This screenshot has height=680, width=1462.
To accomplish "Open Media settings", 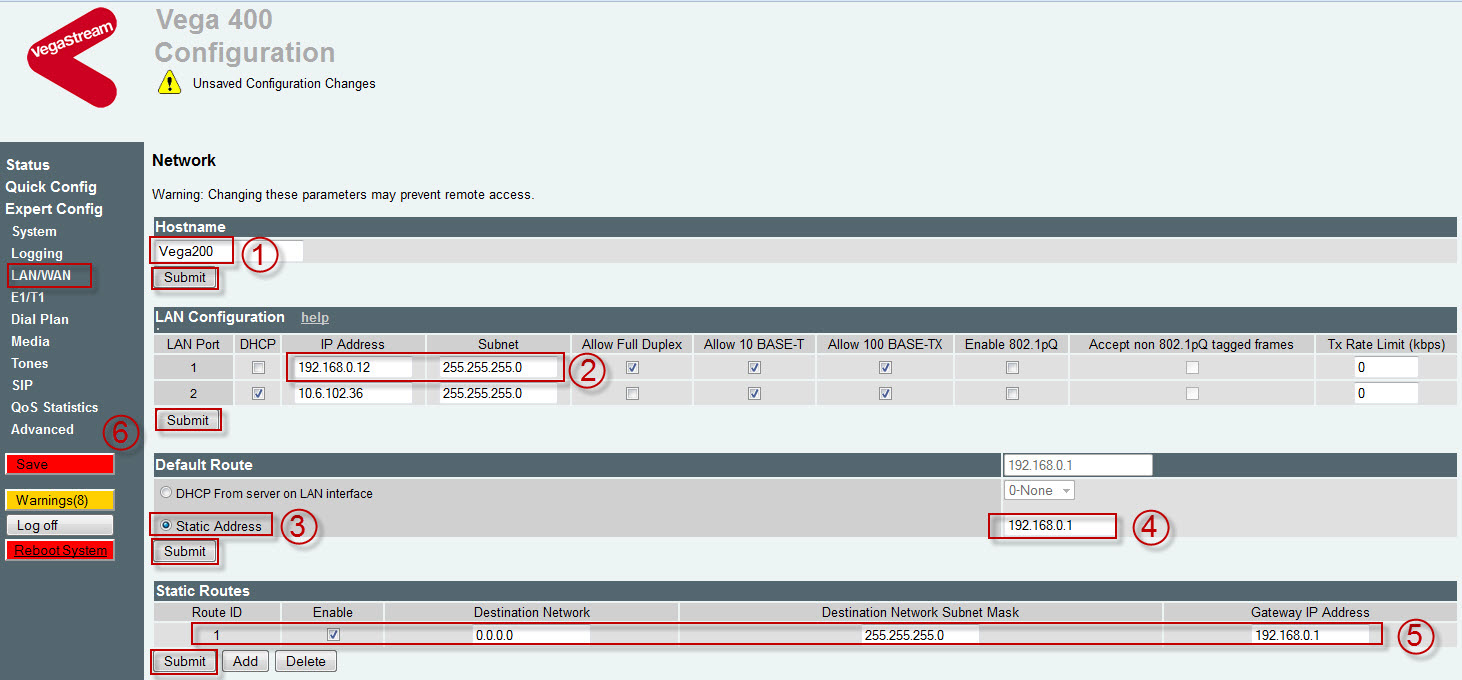I will [x=30, y=341].
